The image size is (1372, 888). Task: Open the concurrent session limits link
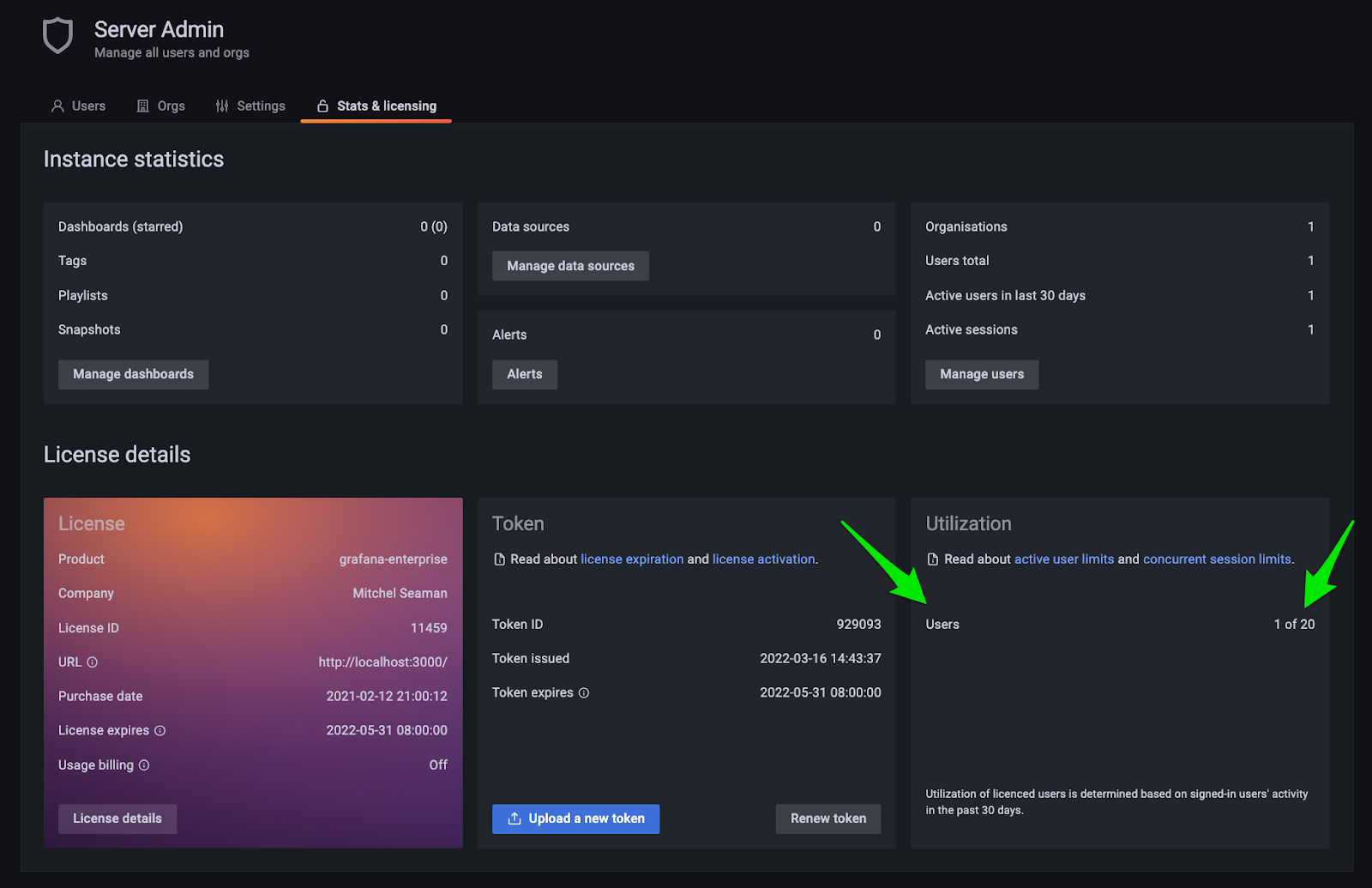1217,559
